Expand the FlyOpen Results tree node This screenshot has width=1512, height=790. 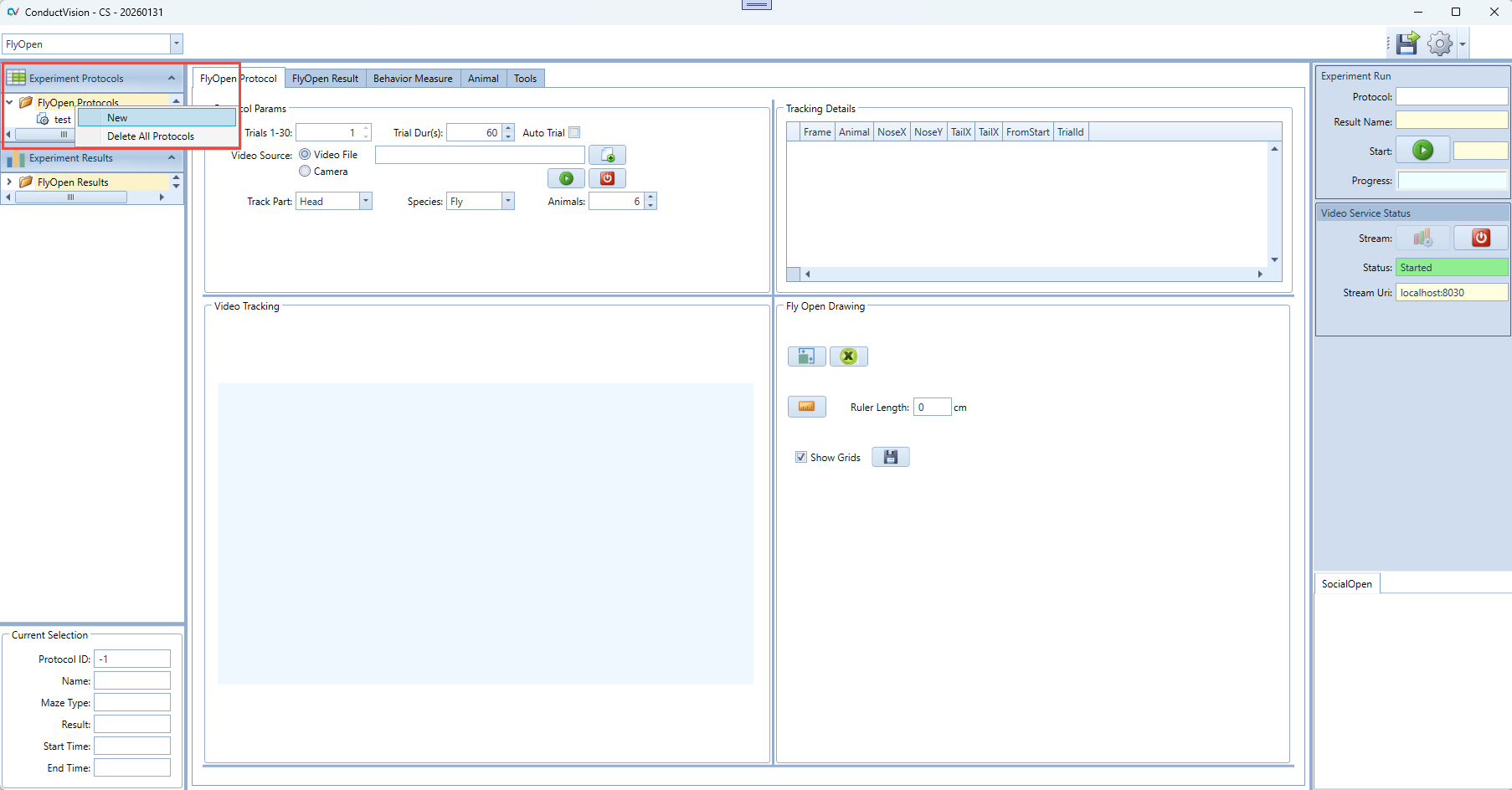pos(9,182)
